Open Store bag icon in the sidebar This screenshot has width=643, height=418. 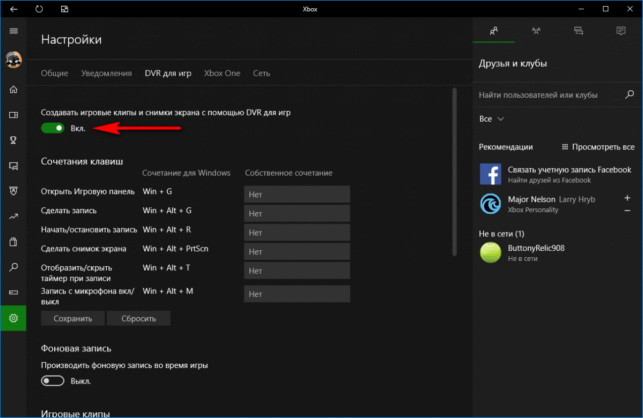pos(14,242)
